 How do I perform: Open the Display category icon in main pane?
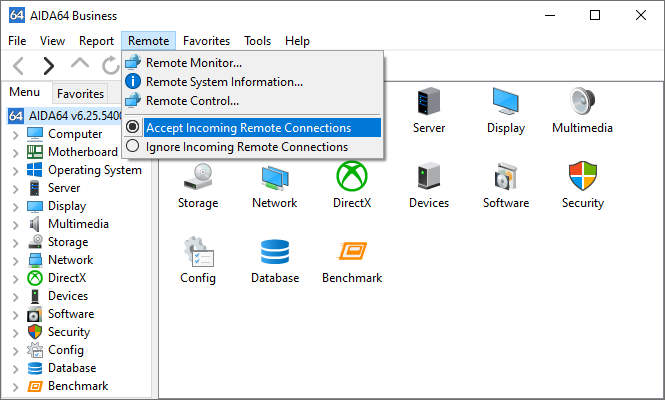click(506, 101)
